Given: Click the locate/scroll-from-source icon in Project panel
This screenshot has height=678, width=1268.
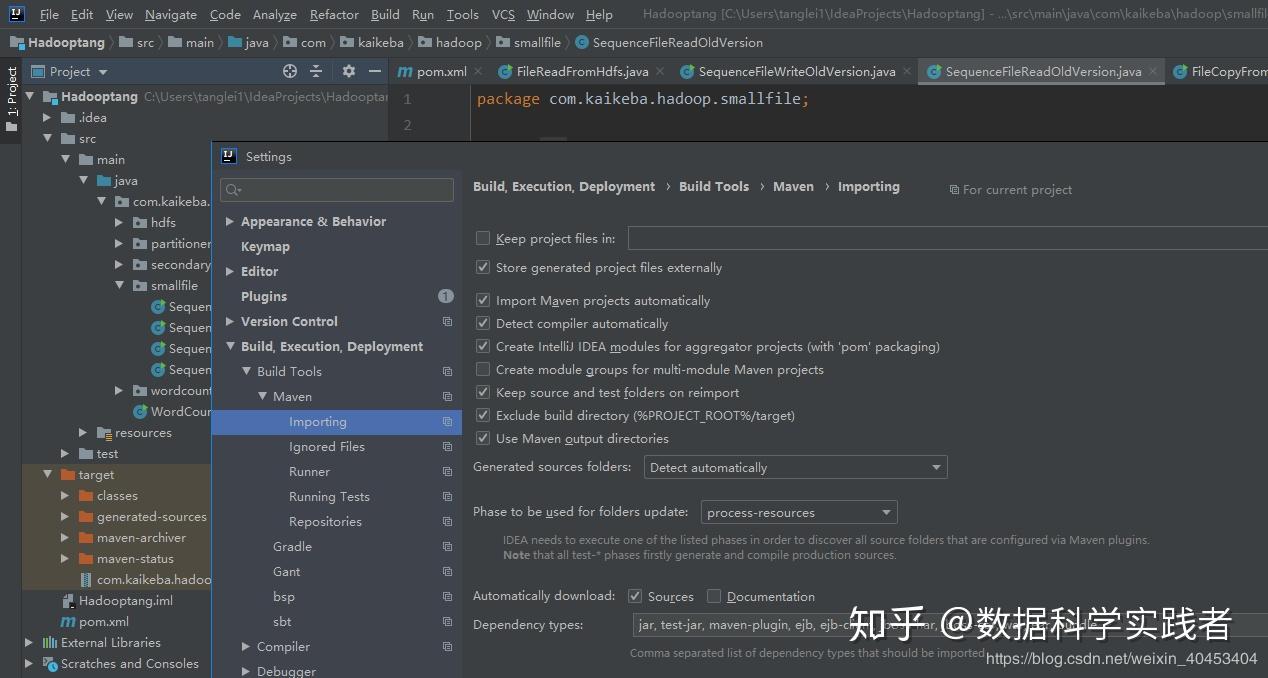Looking at the screenshot, I should click(290, 71).
